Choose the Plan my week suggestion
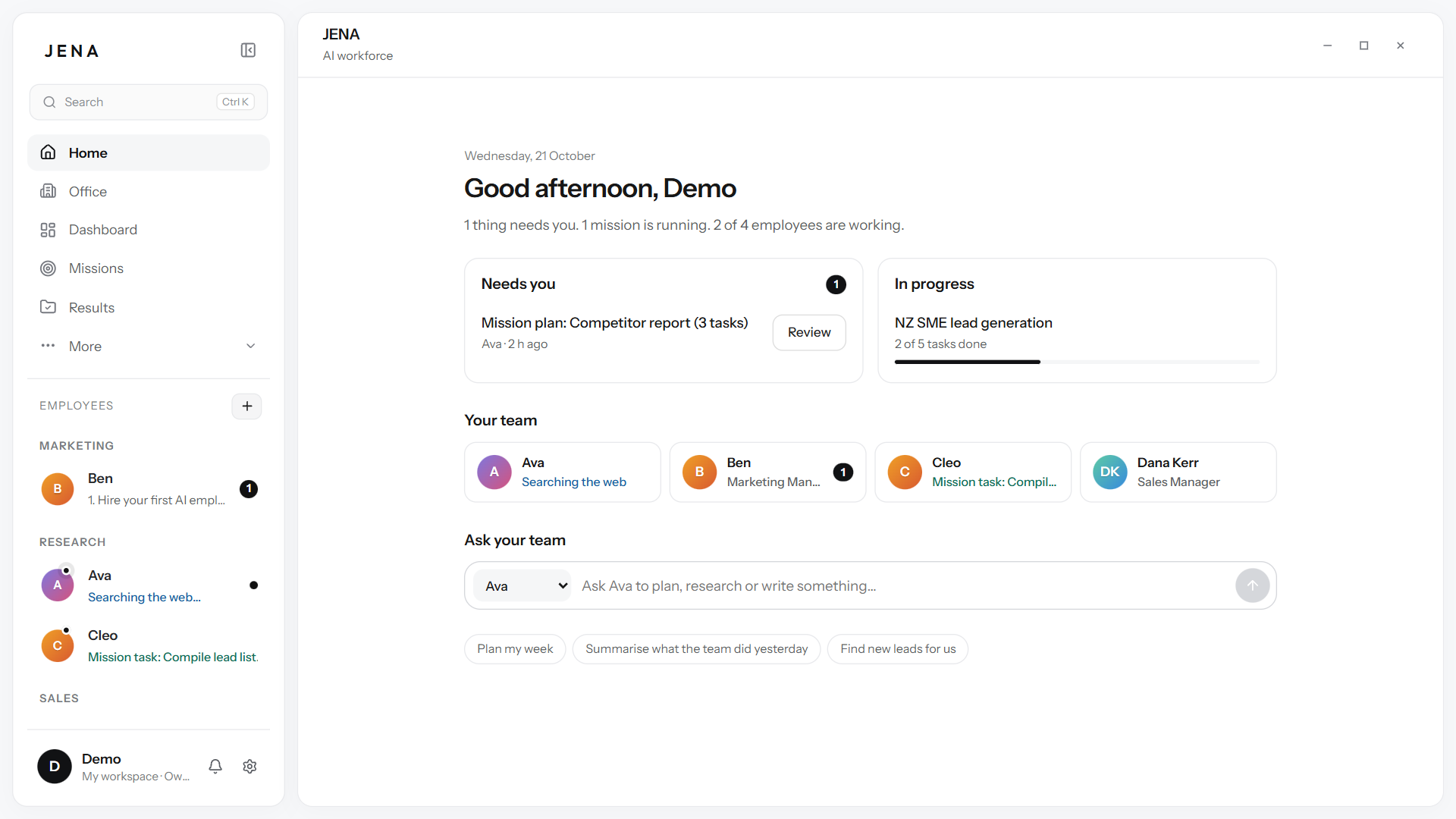This screenshot has width=1456, height=819. click(x=515, y=649)
